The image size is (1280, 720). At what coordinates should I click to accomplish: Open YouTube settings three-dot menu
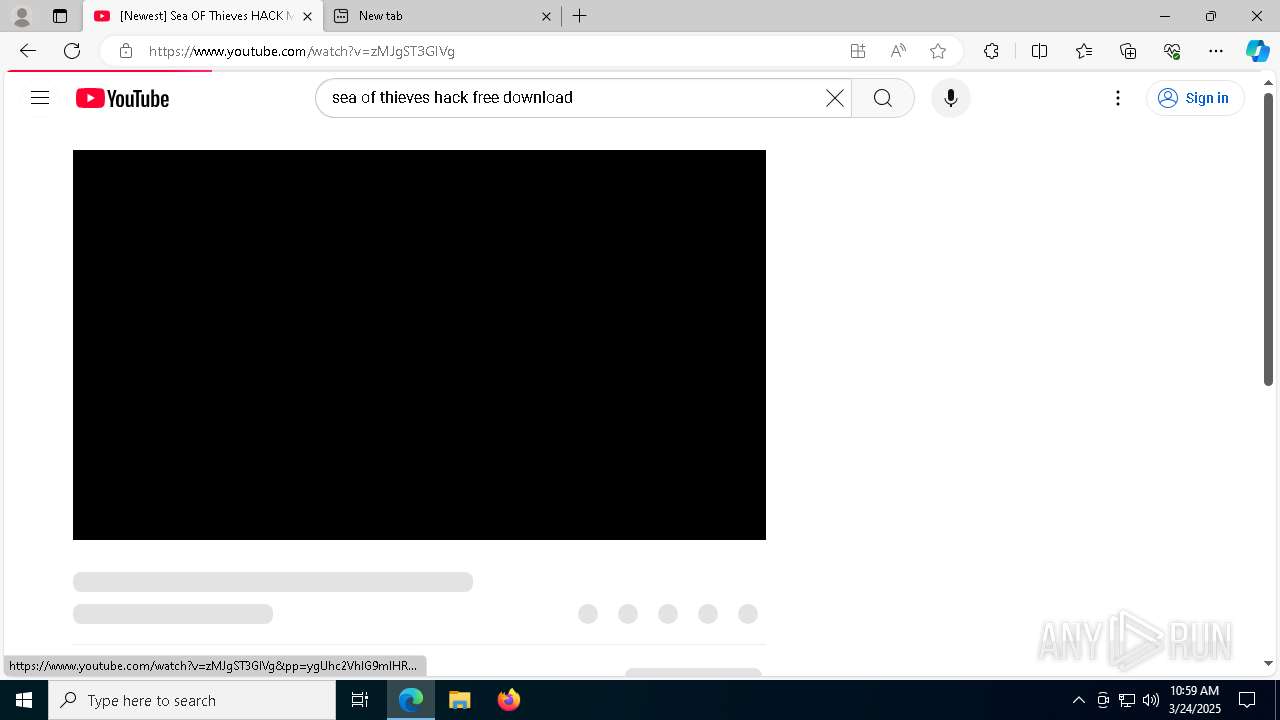point(1118,98)
